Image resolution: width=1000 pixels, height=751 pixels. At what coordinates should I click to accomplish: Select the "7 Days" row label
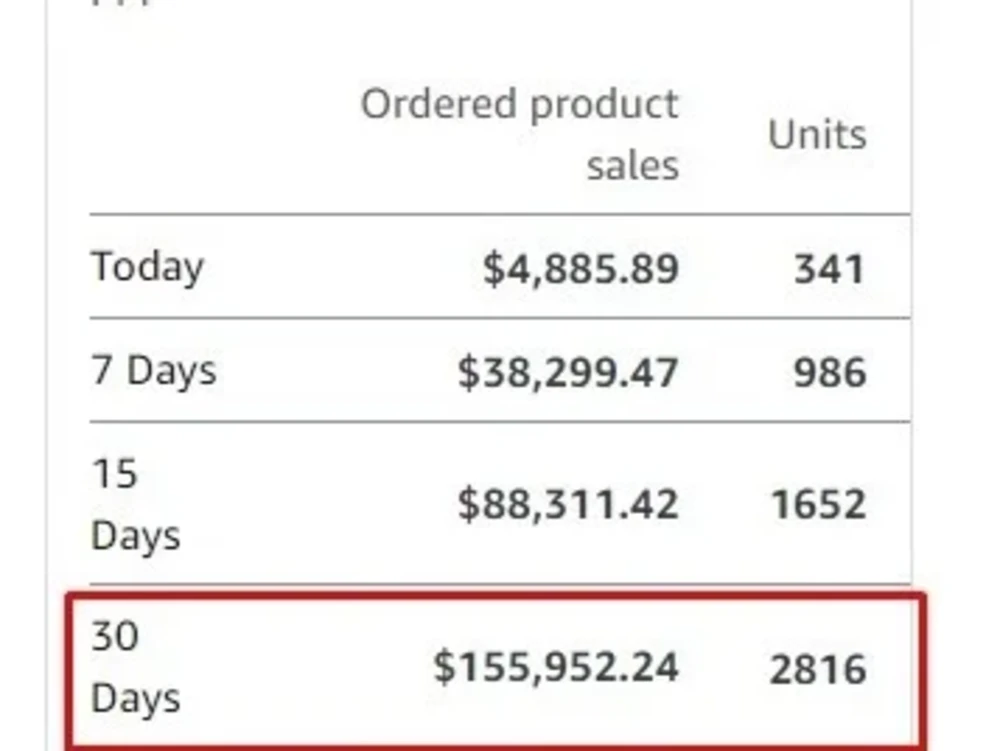point(154,370)
